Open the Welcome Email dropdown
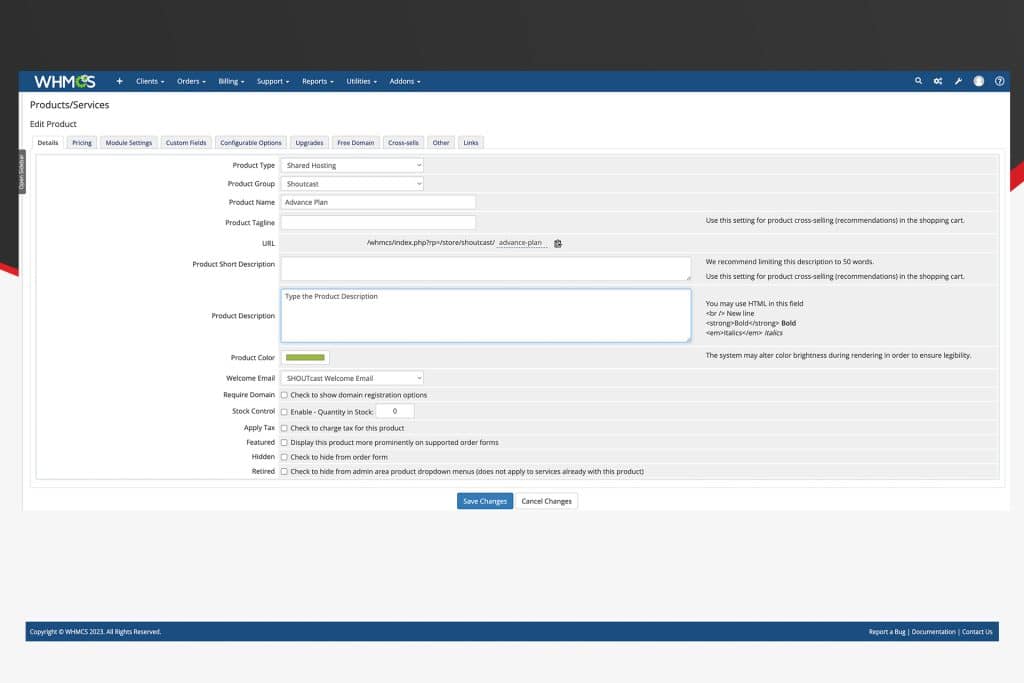This screenshot has height=683, width=1024. click(352, 378)
